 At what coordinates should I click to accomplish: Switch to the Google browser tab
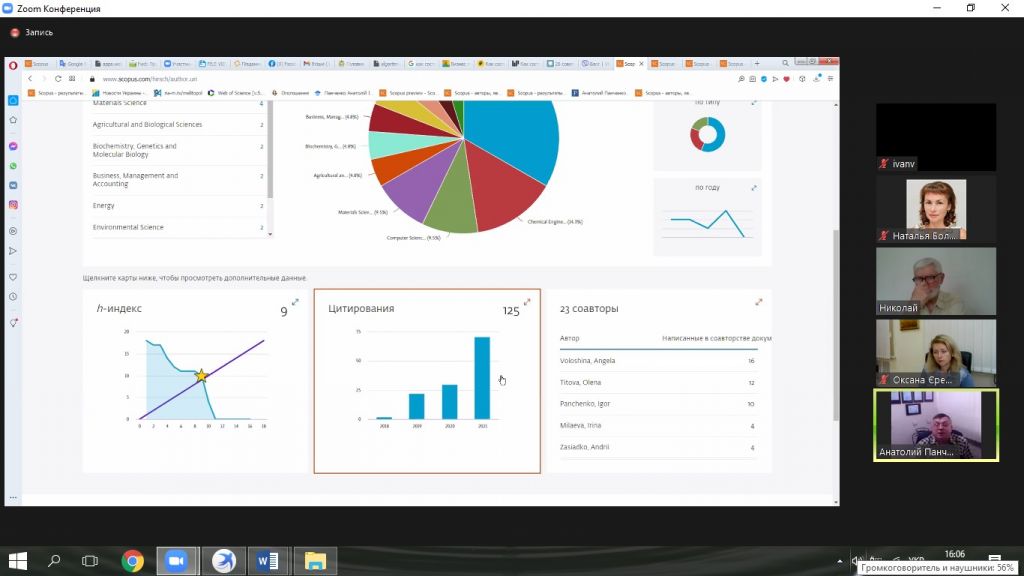pyautogui.click(x=72, y=63)
